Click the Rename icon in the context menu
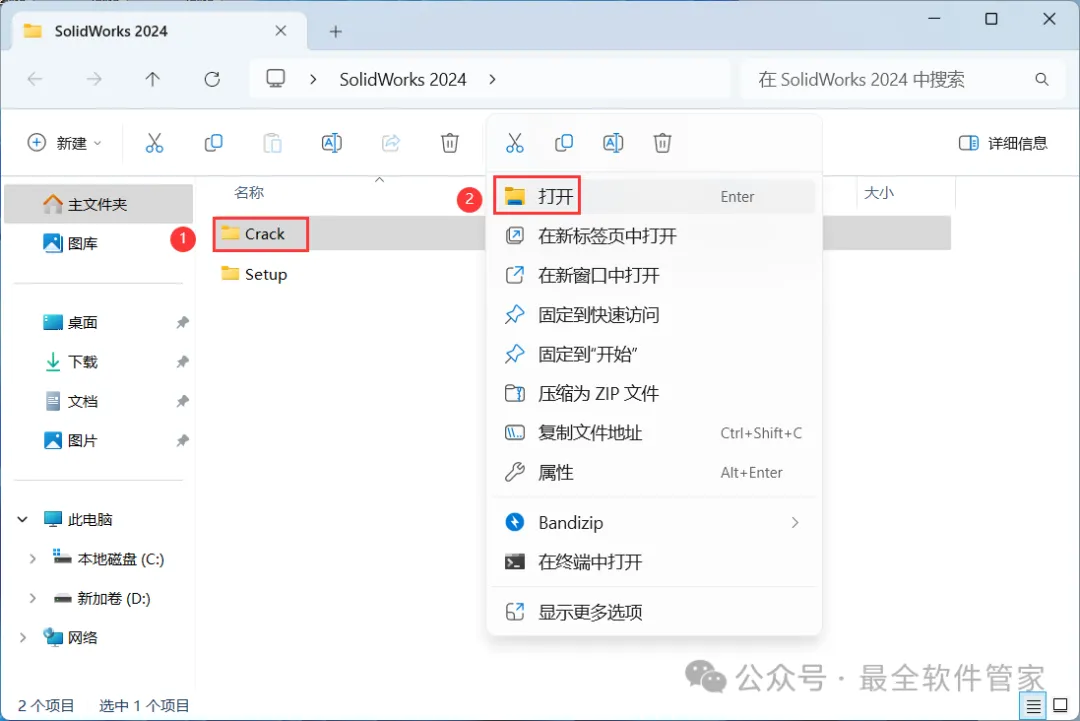The width and height of the screenshot is (1080, 721). [613, 143]
